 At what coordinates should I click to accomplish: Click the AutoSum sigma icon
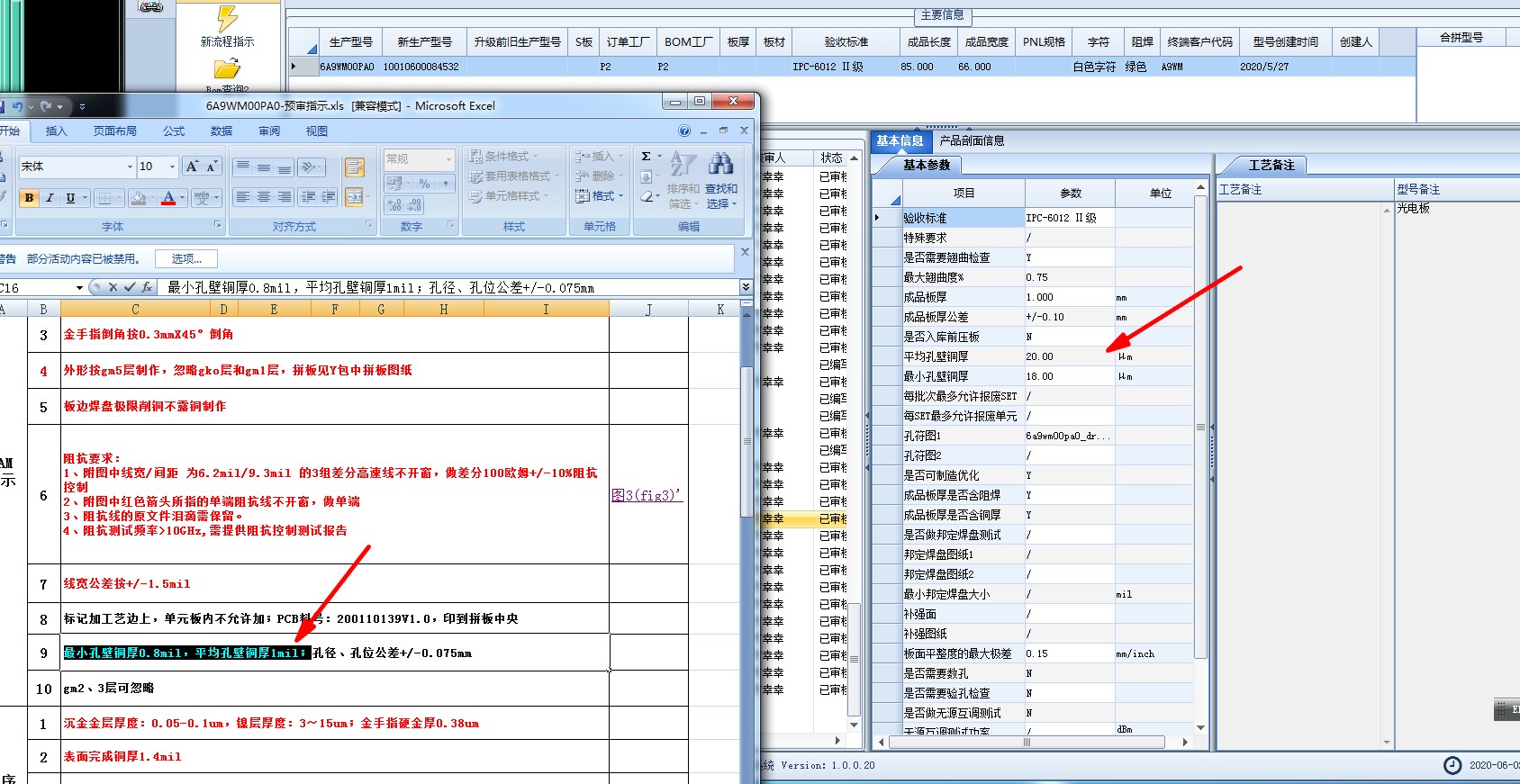(646, 157)
